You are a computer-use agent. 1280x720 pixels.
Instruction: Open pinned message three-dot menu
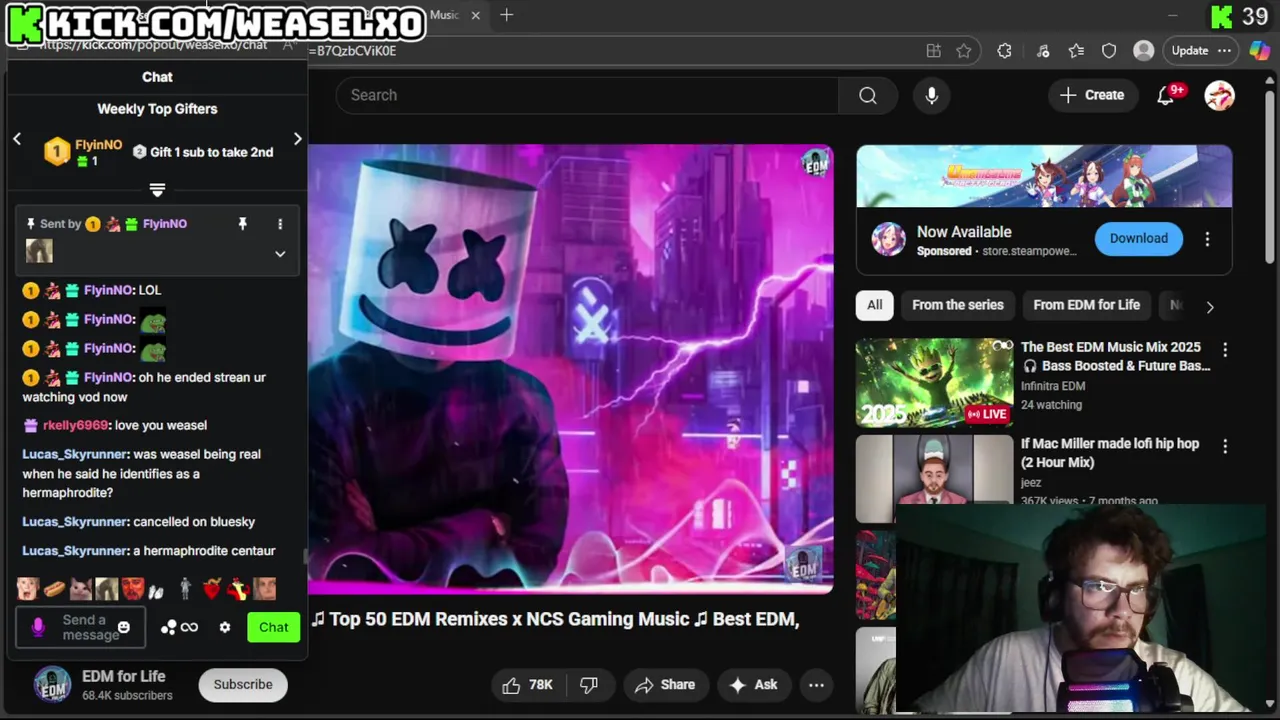tap(280, 224)
